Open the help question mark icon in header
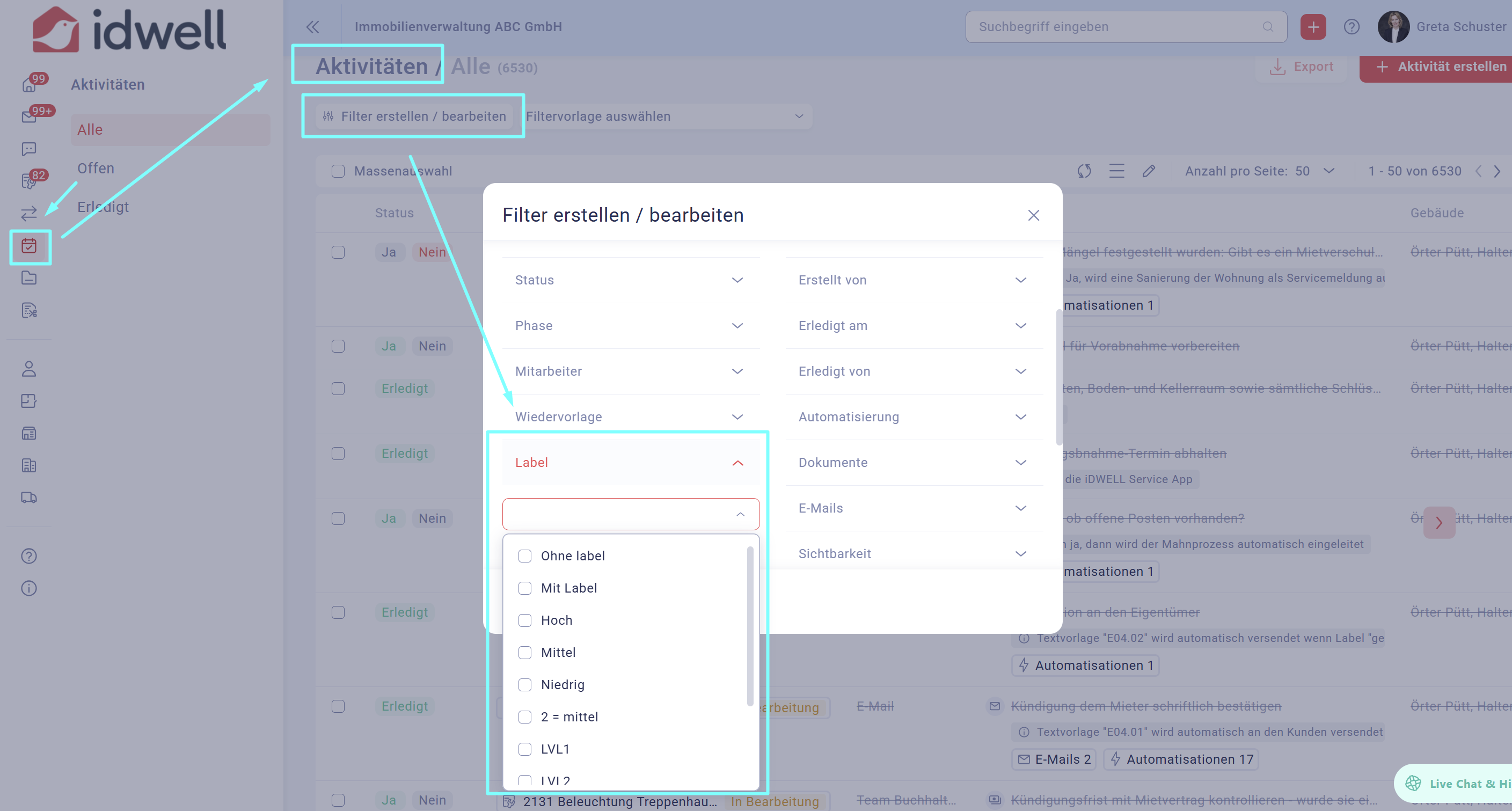Image resolution: width=1512 pixels, height=811 pixels. (x=1351, y=27)
